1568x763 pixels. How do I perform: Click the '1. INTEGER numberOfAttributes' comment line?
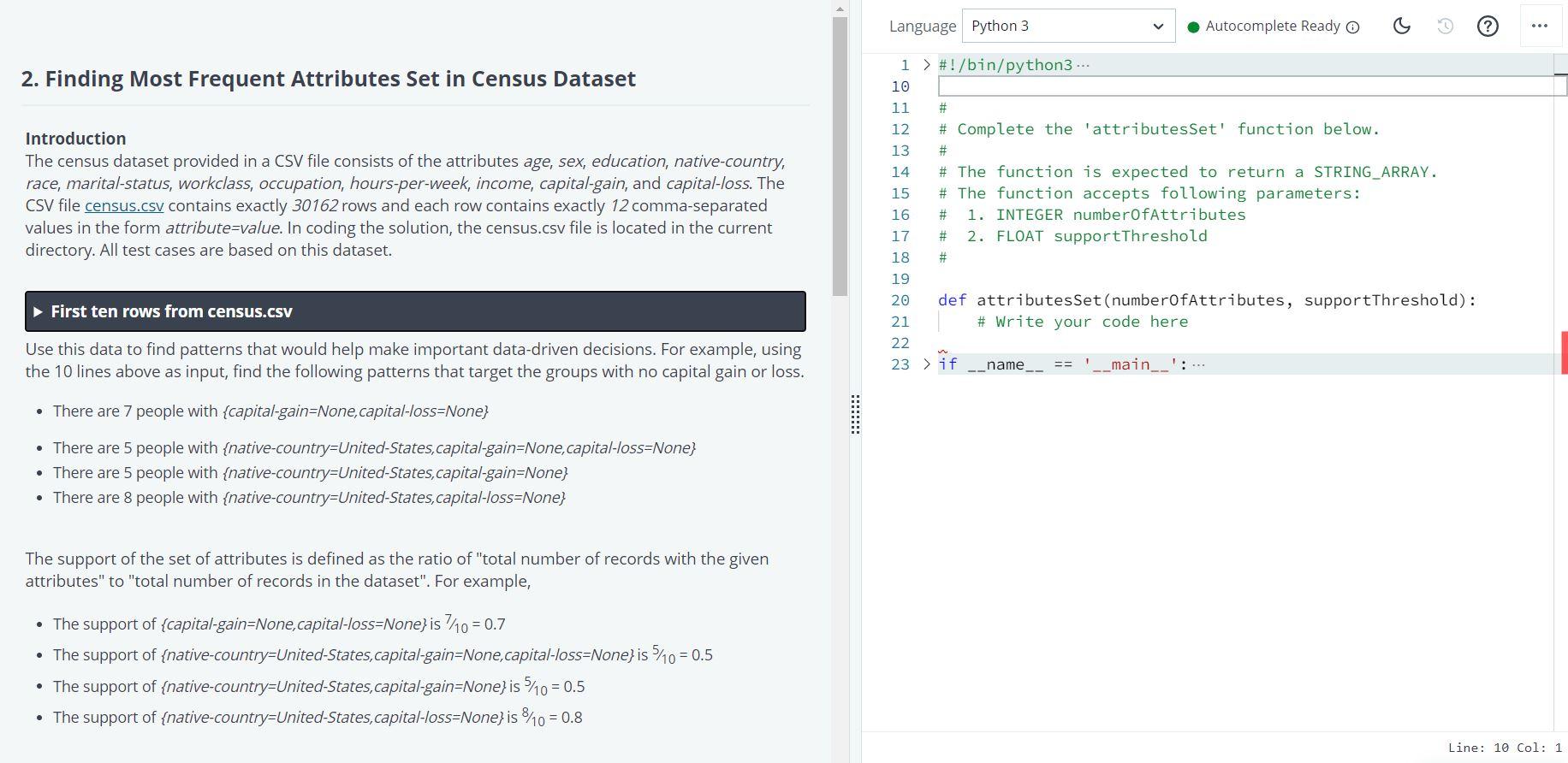tap(1092, 215)
